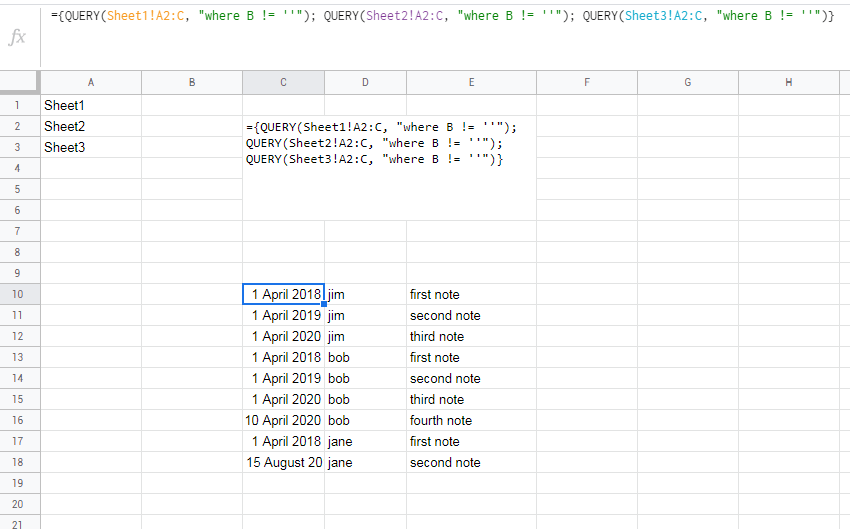This screenshot has width=850, height=529.
Task: Click the selected cell 1 April 2018 in row 10
Action: point(284,294)
